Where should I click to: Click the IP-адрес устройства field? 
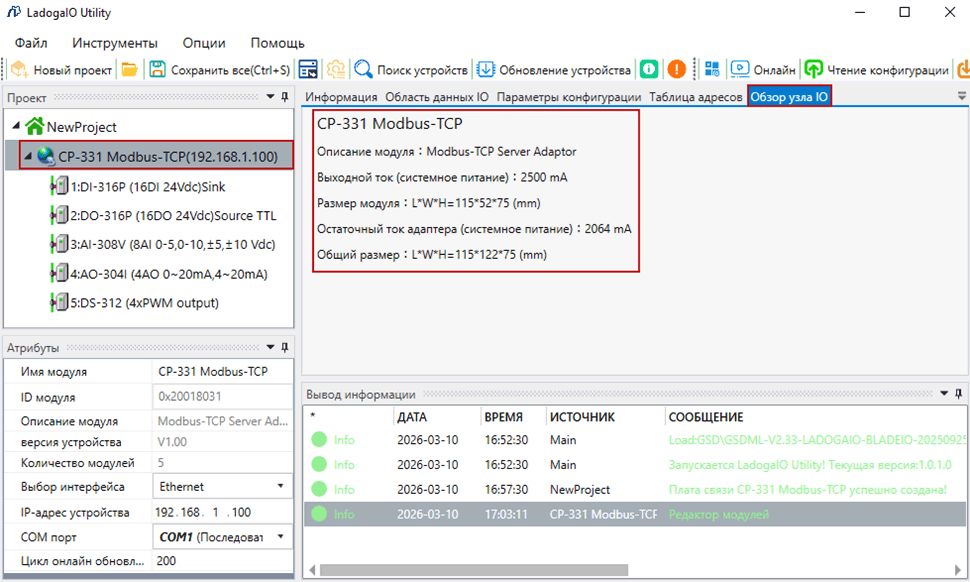(222, 512)
